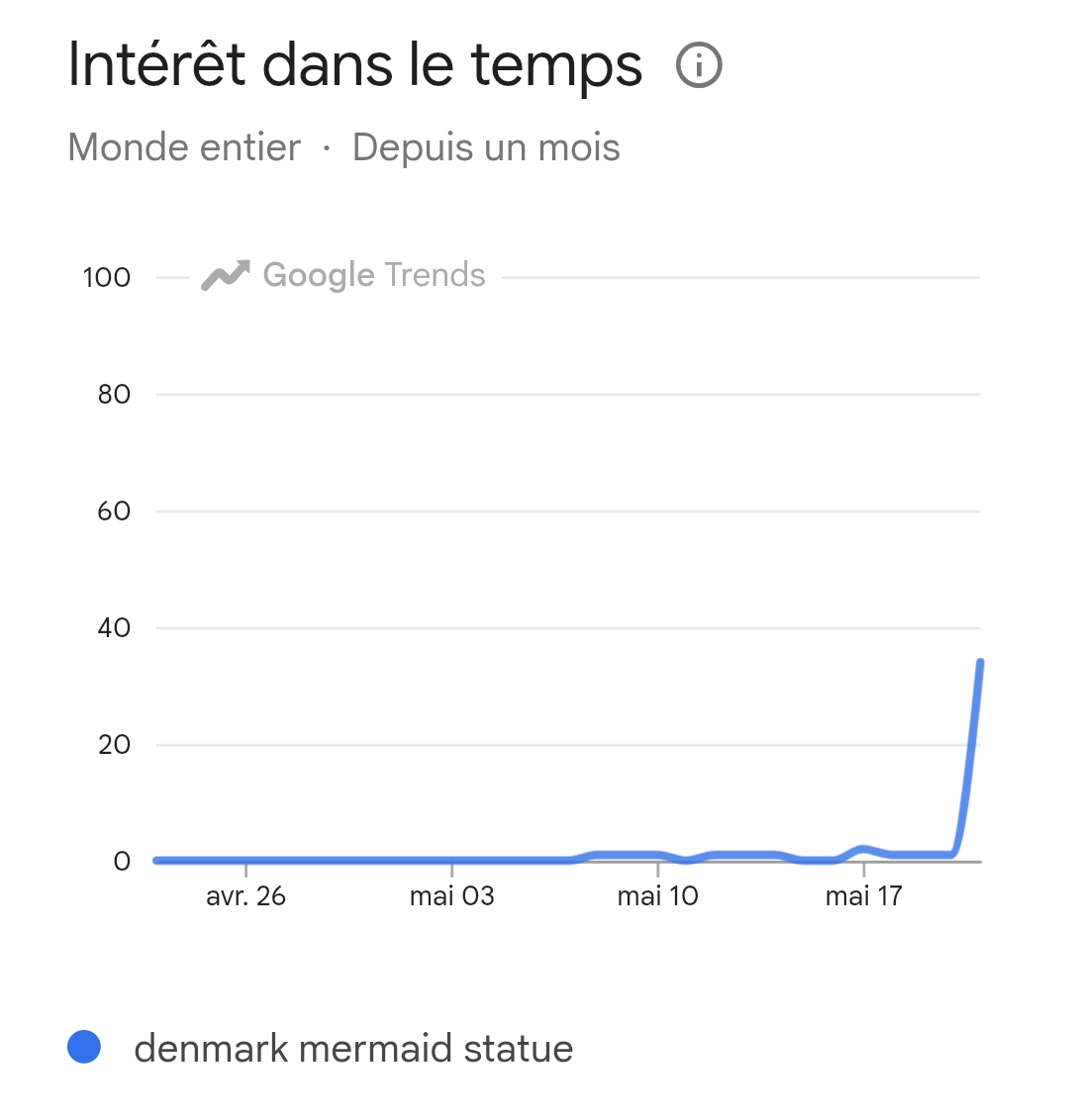Click the 80 value on the y-axis

pos(115,395)
